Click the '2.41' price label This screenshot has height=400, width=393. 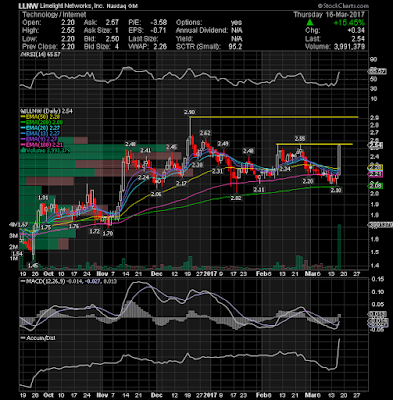click(146, 150)
